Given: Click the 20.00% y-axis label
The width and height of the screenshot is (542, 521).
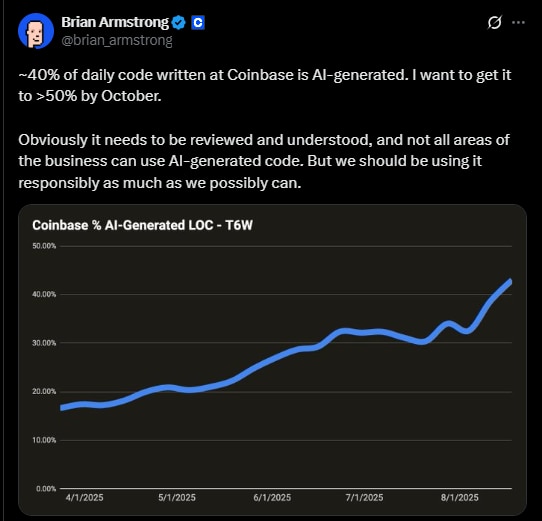Looking at the screenshot, I should (44, 392).
